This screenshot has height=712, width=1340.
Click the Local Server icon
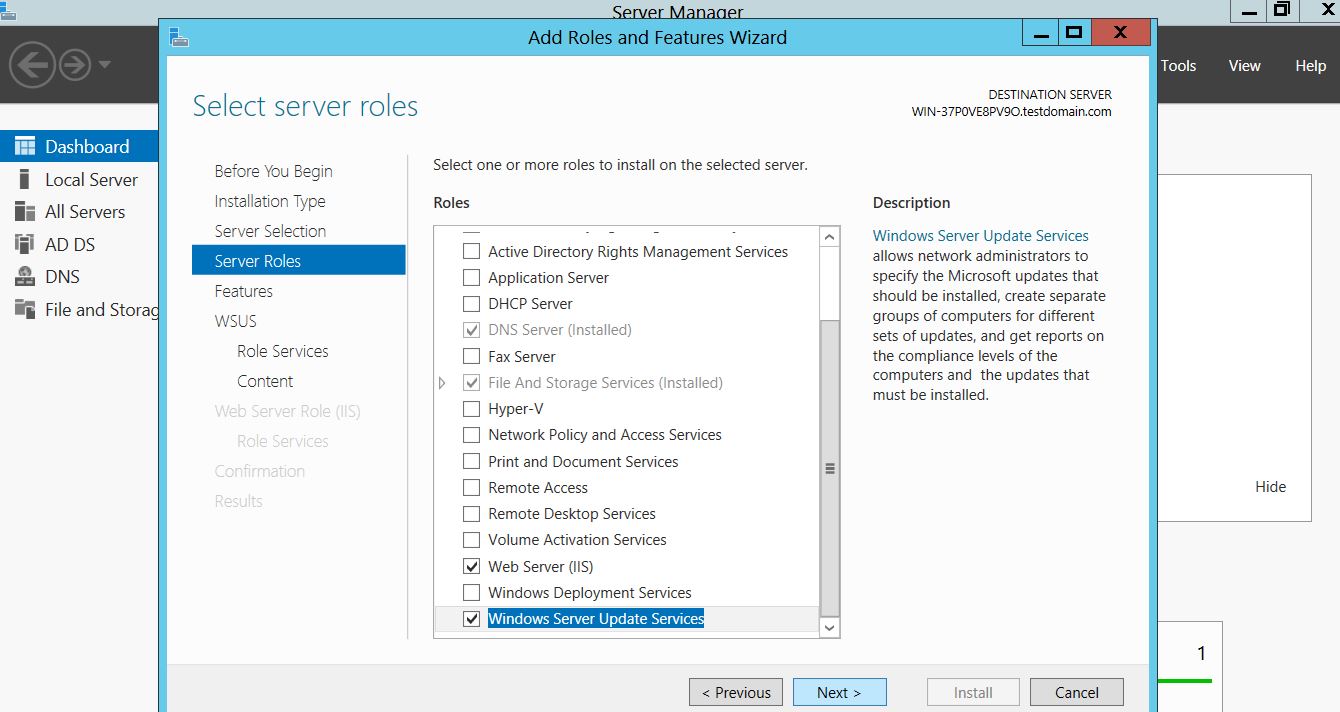tap(25, 179)
